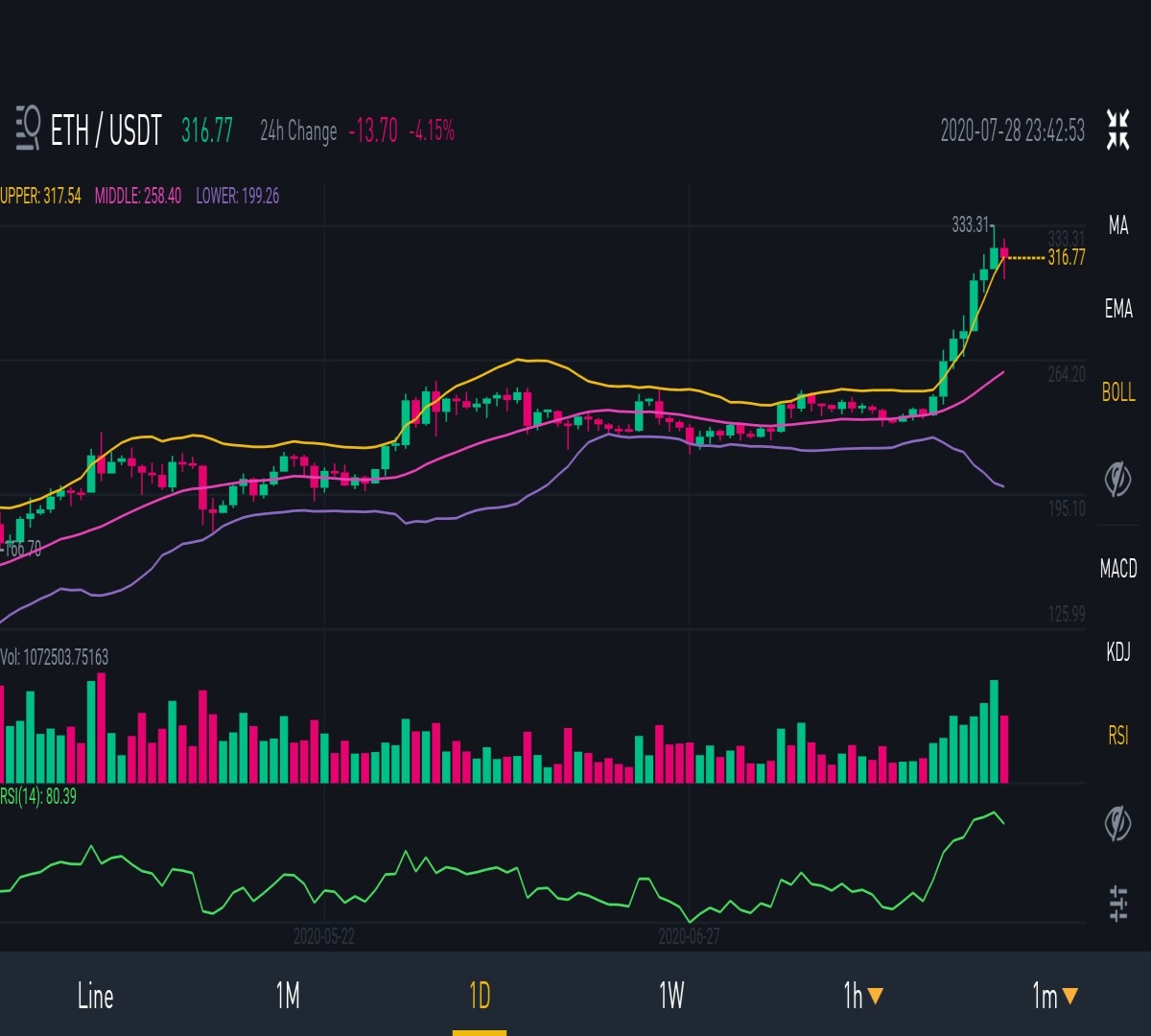Select the Line chart view tab

pyautogui.click(x=96, y=996)
